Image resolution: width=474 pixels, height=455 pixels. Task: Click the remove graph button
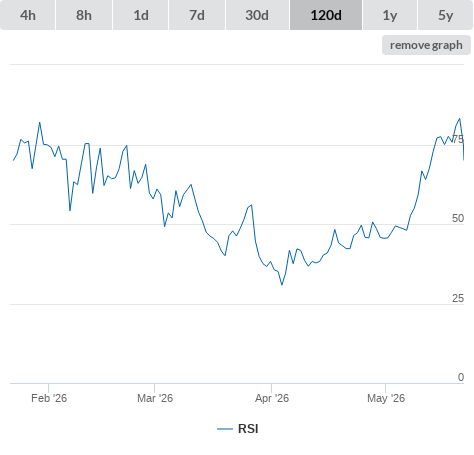[x=426, y=45]
